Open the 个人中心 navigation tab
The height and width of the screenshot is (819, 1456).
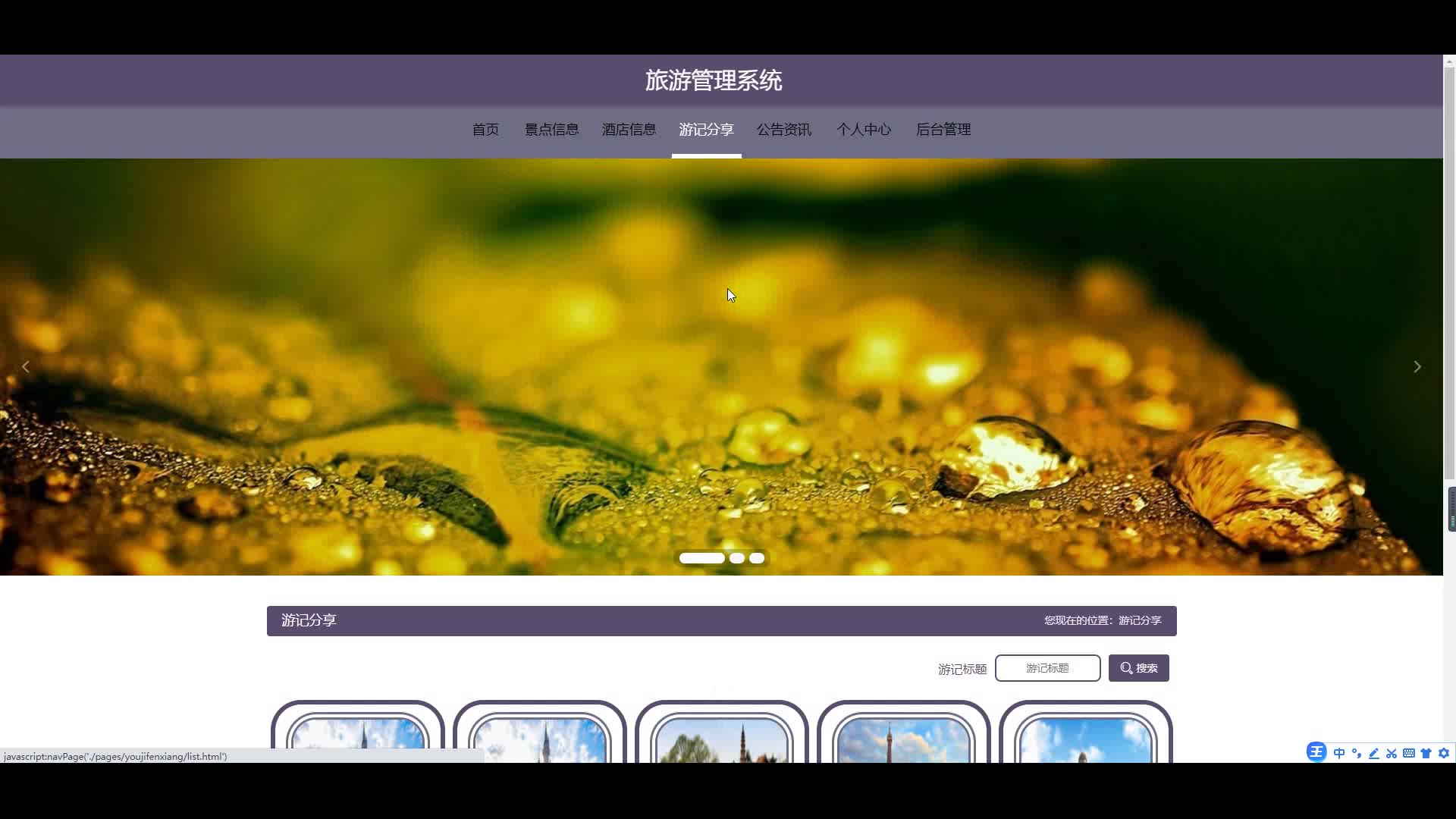864,130
